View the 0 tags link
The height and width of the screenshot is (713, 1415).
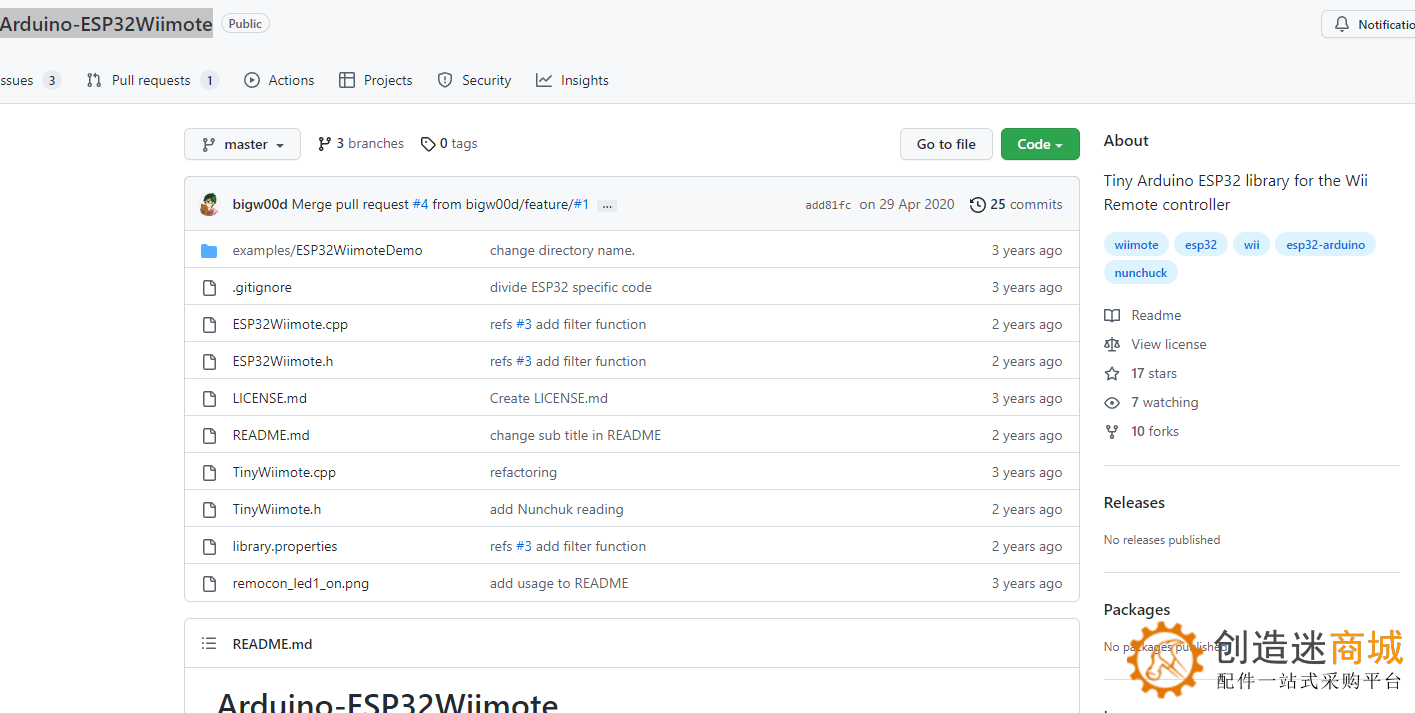pyautogui.click(x=449, y=144)
